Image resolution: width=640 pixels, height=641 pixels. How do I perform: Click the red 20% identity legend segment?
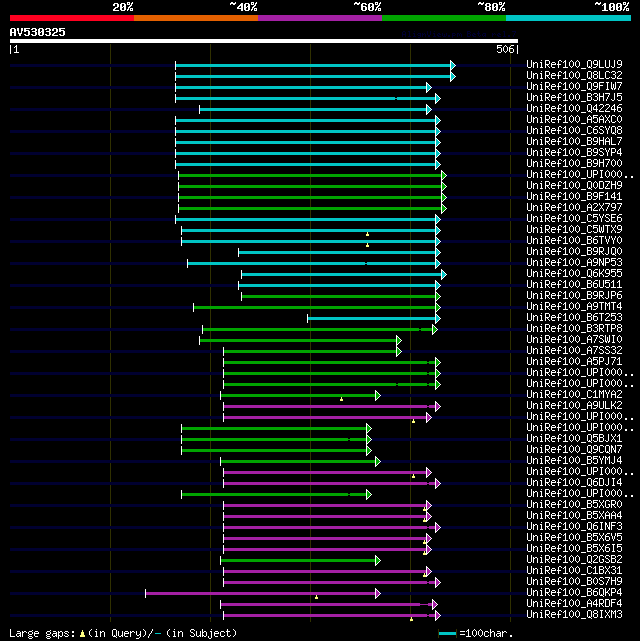[72, 18]
